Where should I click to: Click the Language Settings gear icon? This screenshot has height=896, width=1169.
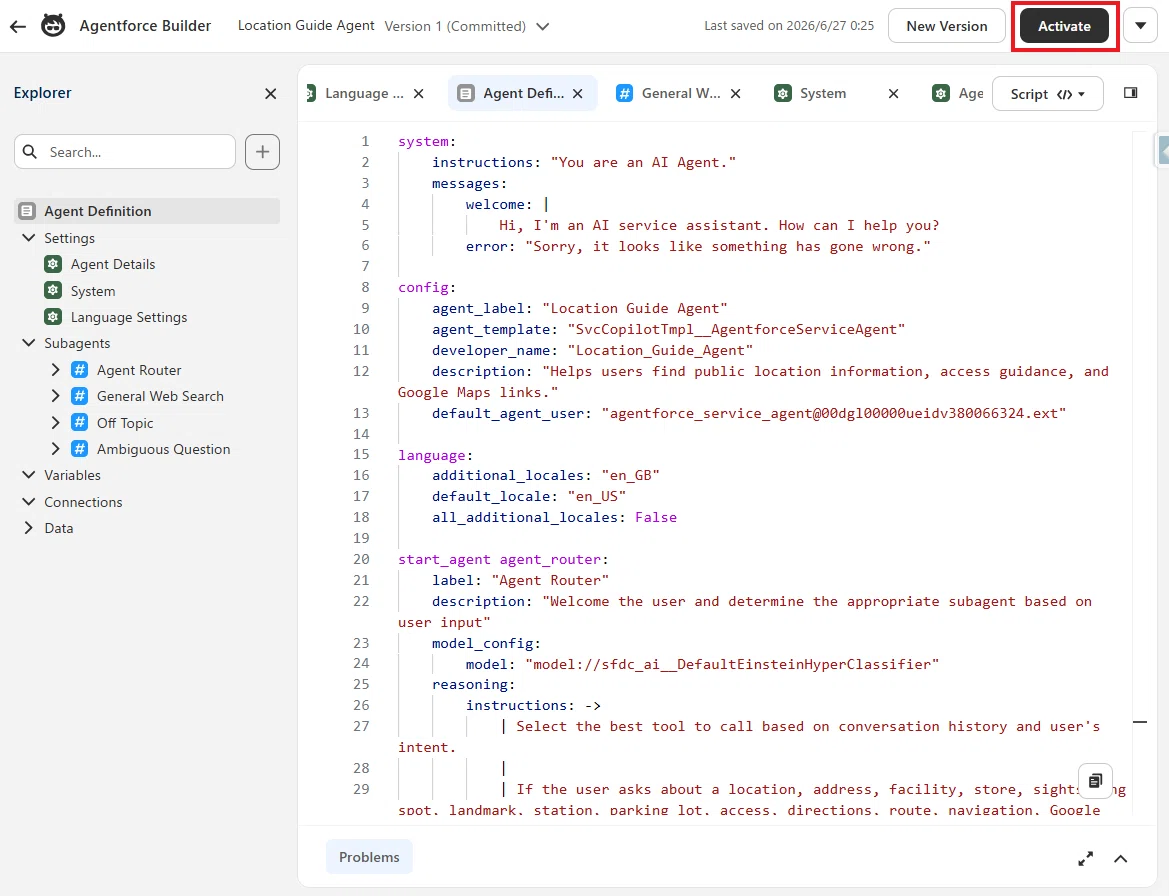(53, 317)
